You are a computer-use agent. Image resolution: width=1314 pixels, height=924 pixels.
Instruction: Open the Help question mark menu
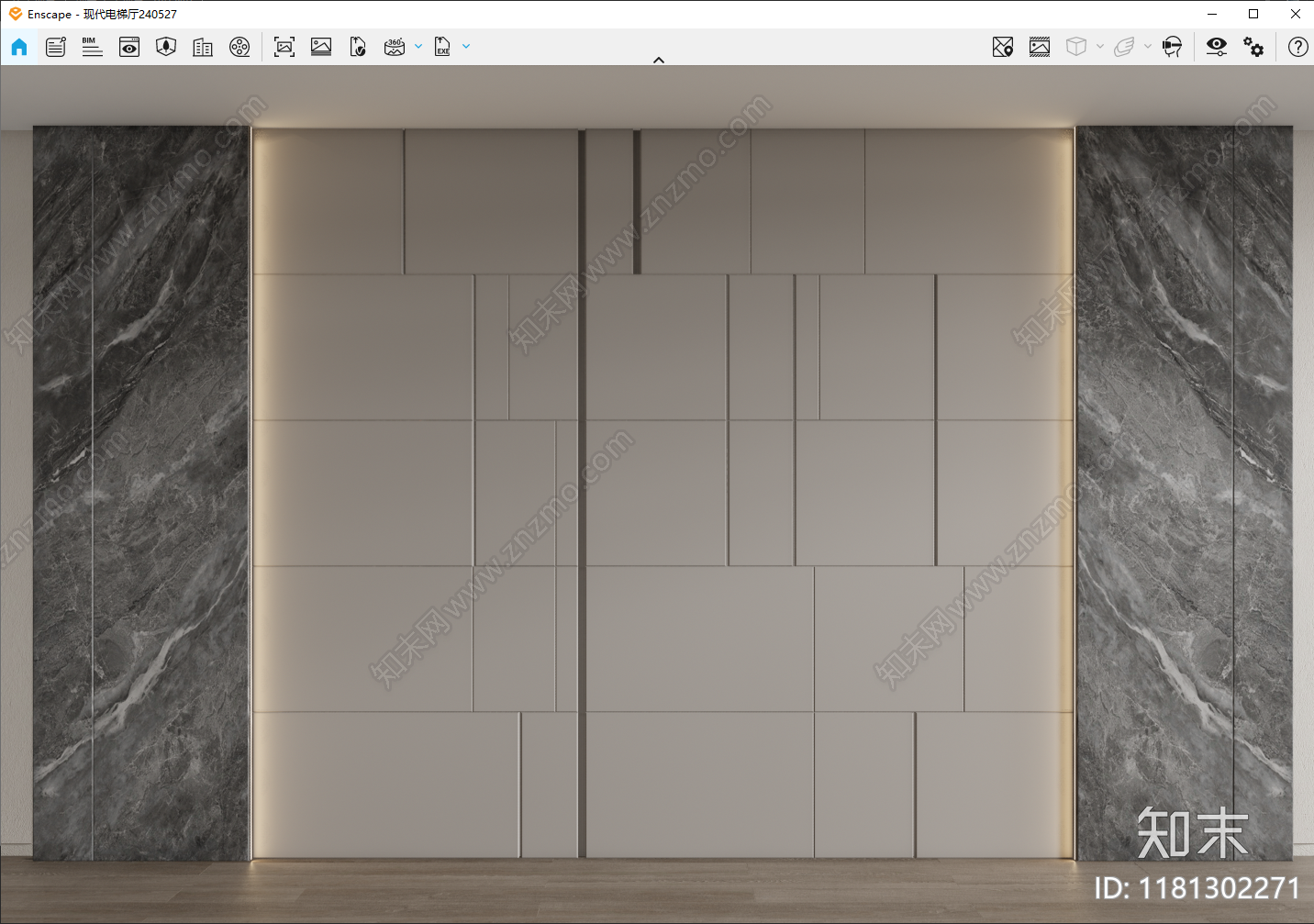point(1297,47)
